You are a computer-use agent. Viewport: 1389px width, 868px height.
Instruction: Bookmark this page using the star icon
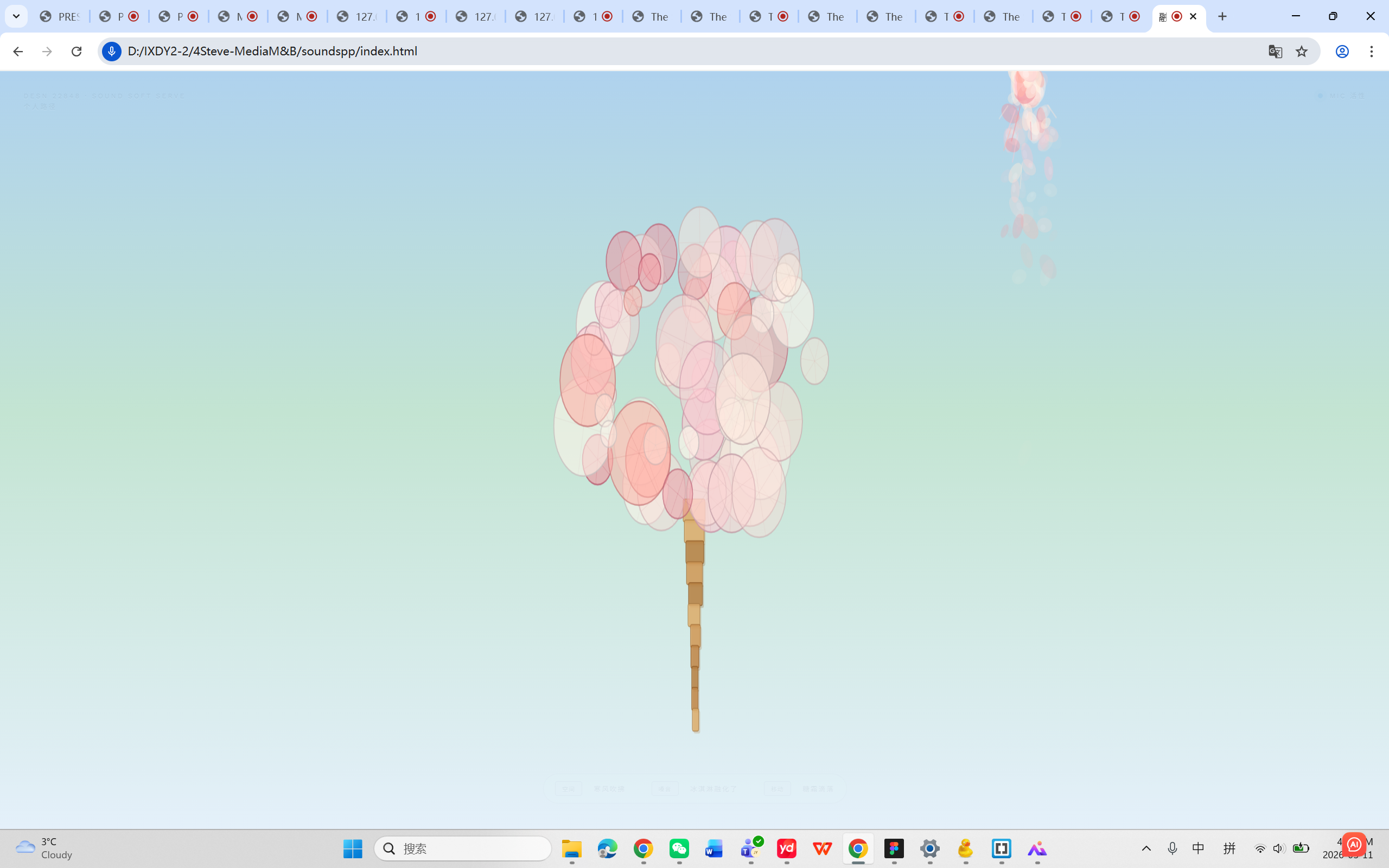1301,51
